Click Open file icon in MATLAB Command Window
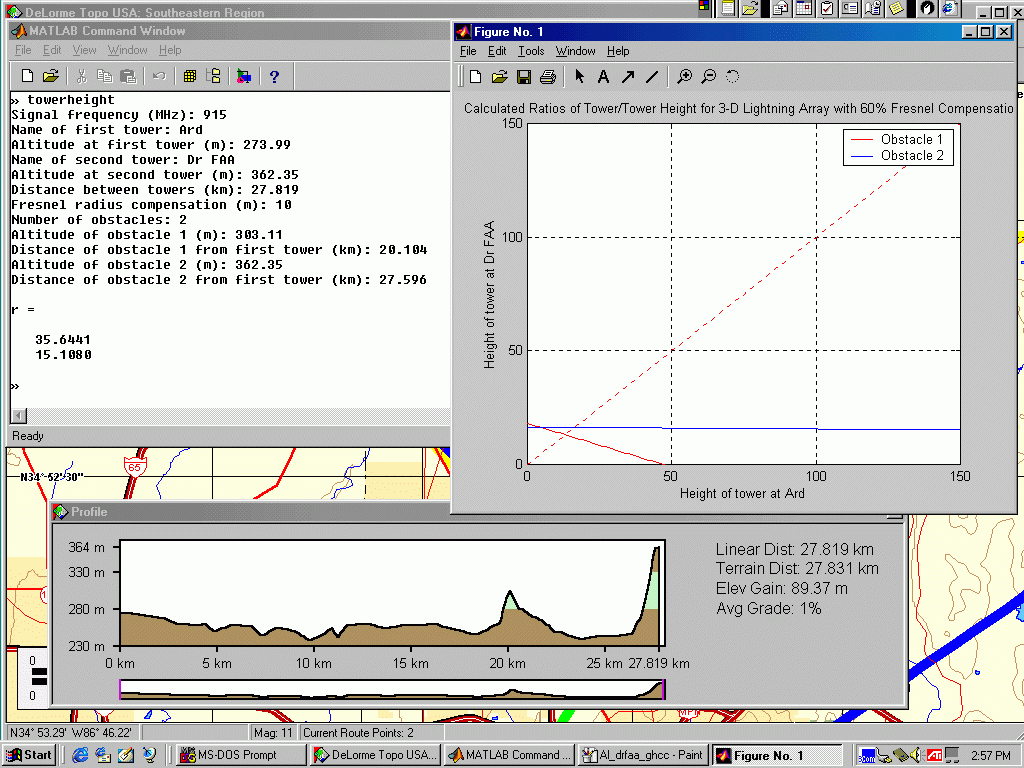 [x=51, y=76]
